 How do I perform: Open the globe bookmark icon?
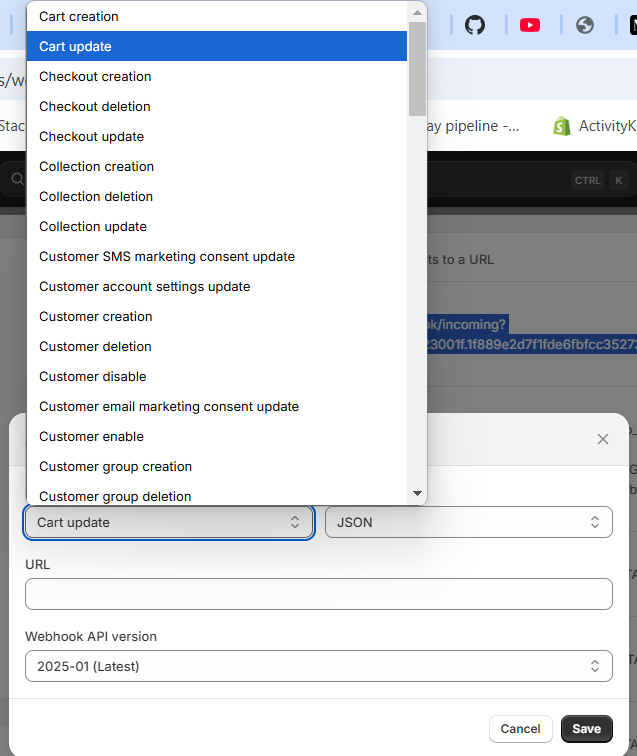coord(584,25)
